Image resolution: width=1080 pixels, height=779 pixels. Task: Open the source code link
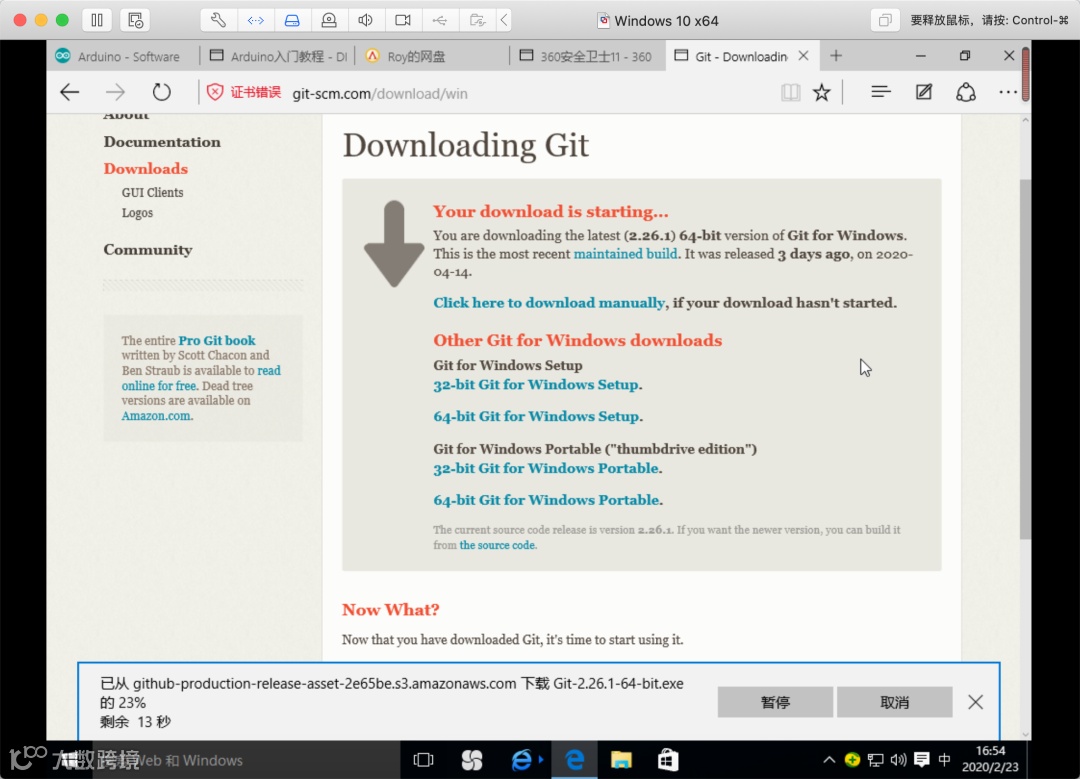tap(497, 546)
